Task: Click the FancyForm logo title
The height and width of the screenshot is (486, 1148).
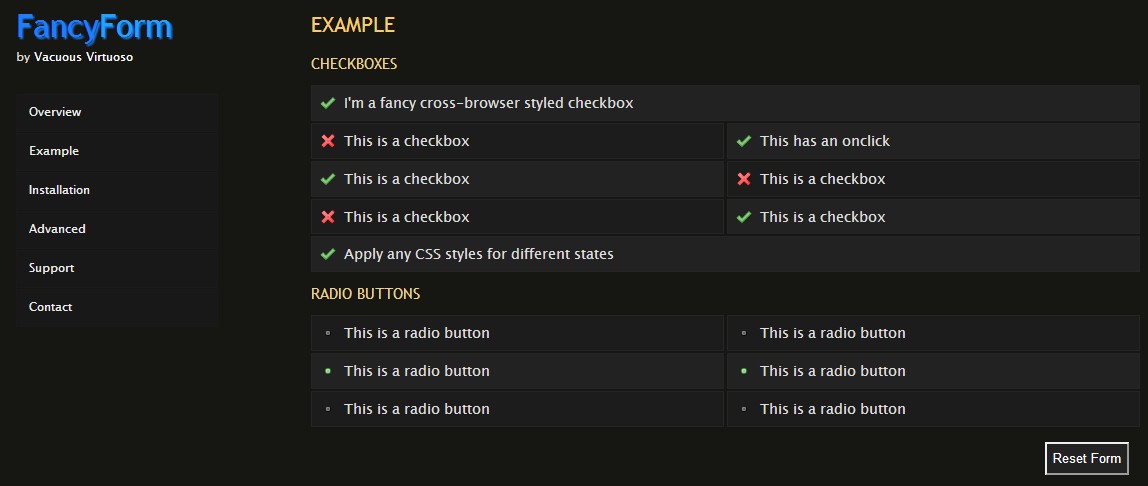Action: 95,27
